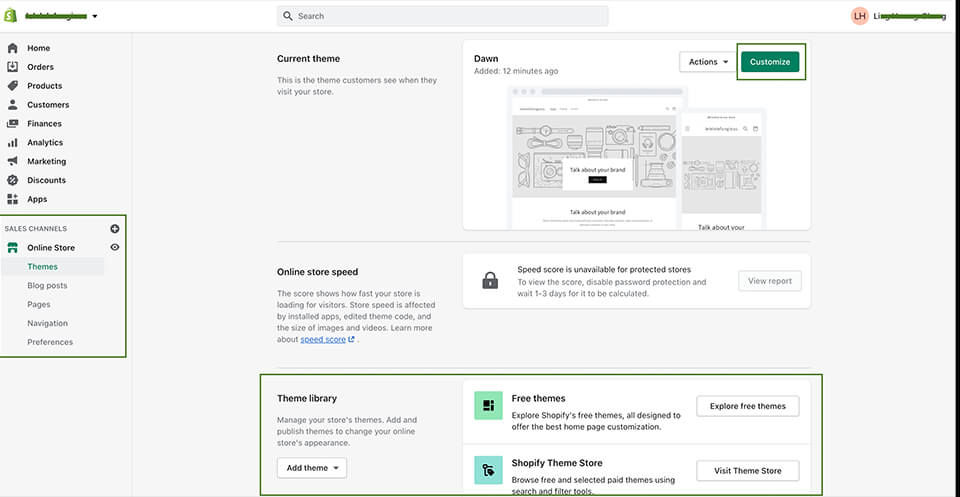
Task: Follow the speed score link
Action: point(323,340)
